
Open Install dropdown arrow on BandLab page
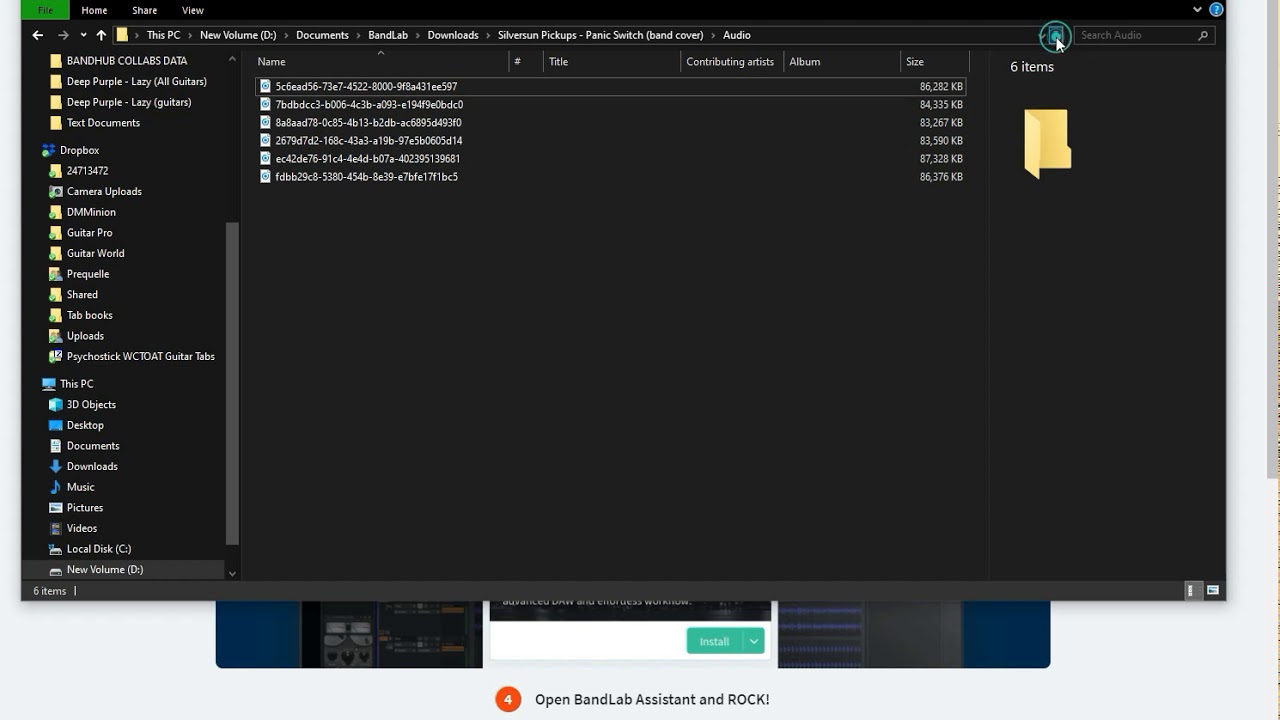(755, 641)
